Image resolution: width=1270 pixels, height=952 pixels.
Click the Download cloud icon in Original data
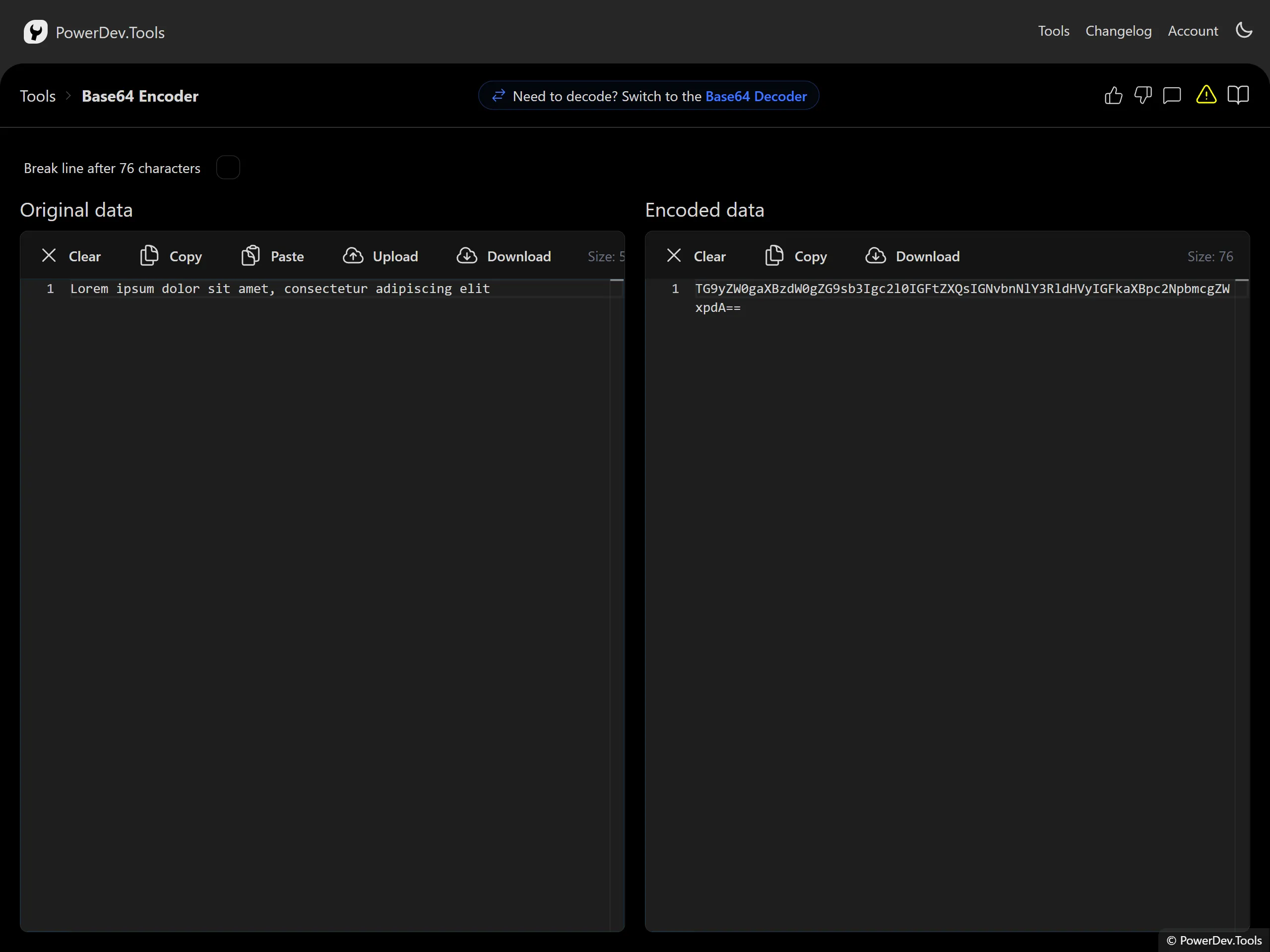[x=467, y=256]
